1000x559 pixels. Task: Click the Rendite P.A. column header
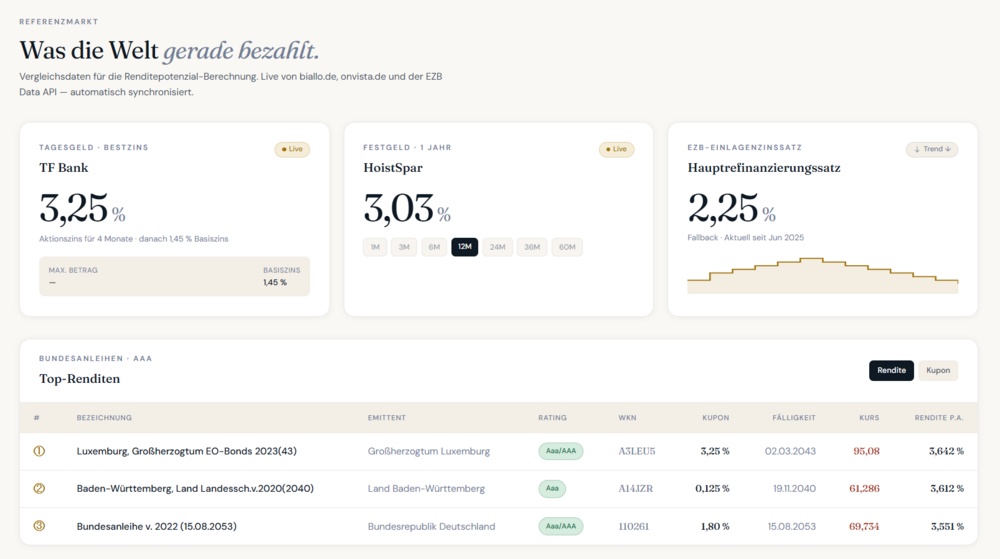coord(939,418)
